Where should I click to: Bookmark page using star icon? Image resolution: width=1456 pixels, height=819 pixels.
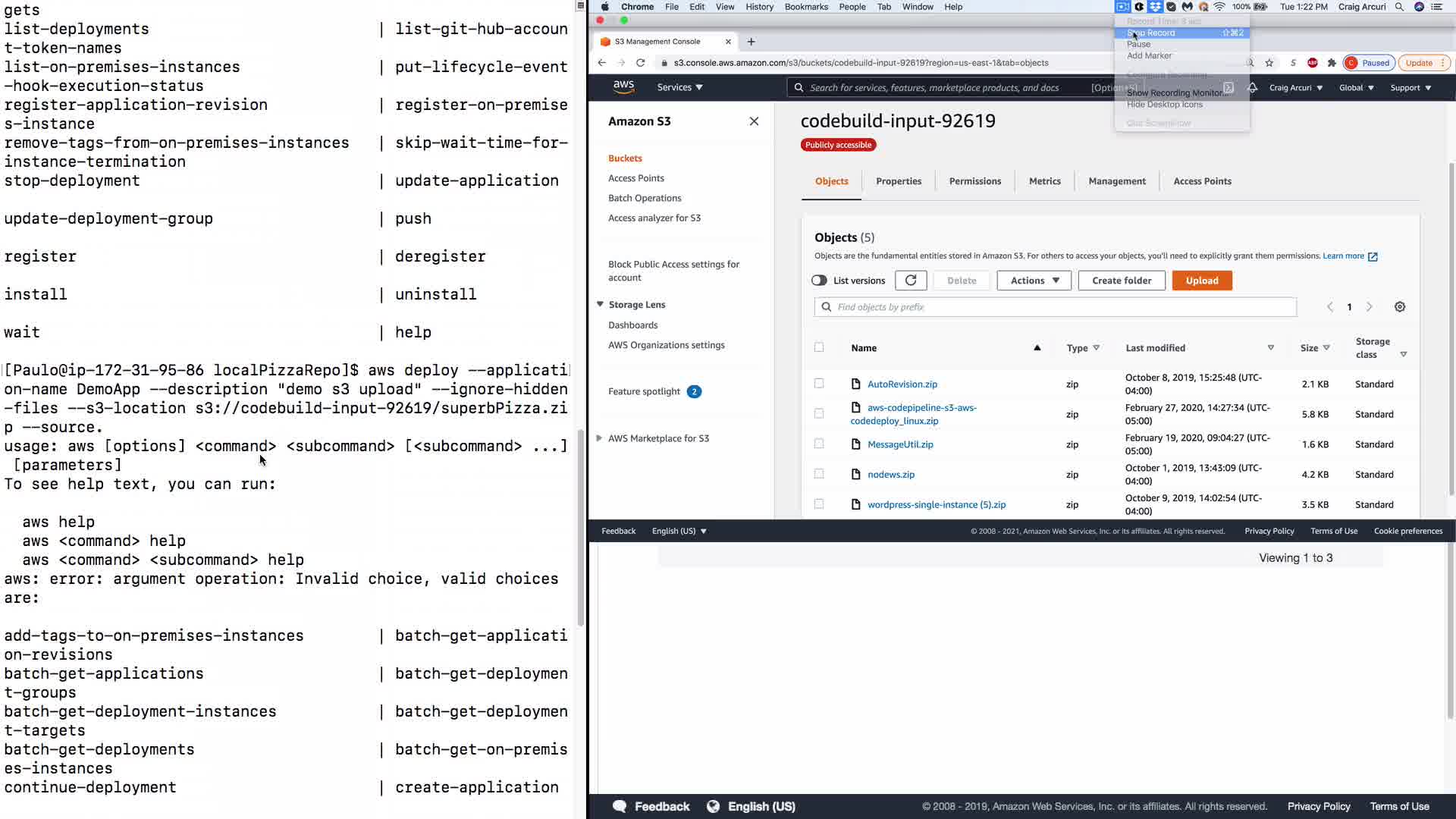tap(1269, 63)
